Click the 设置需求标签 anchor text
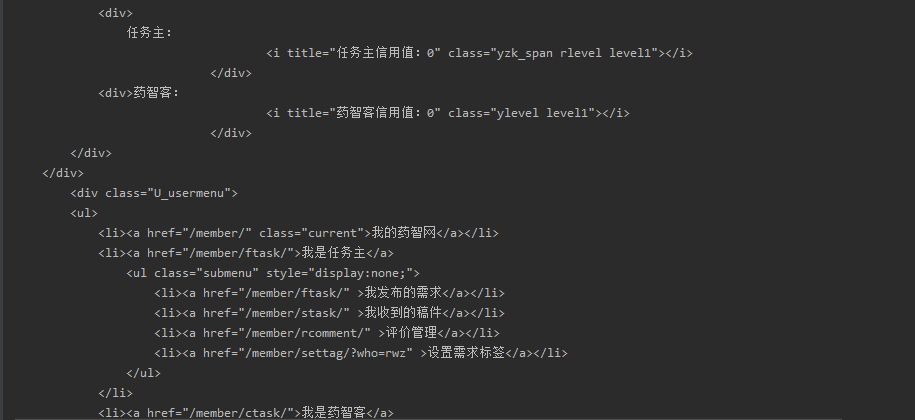915x420 pixels. [x=466, y=353]
